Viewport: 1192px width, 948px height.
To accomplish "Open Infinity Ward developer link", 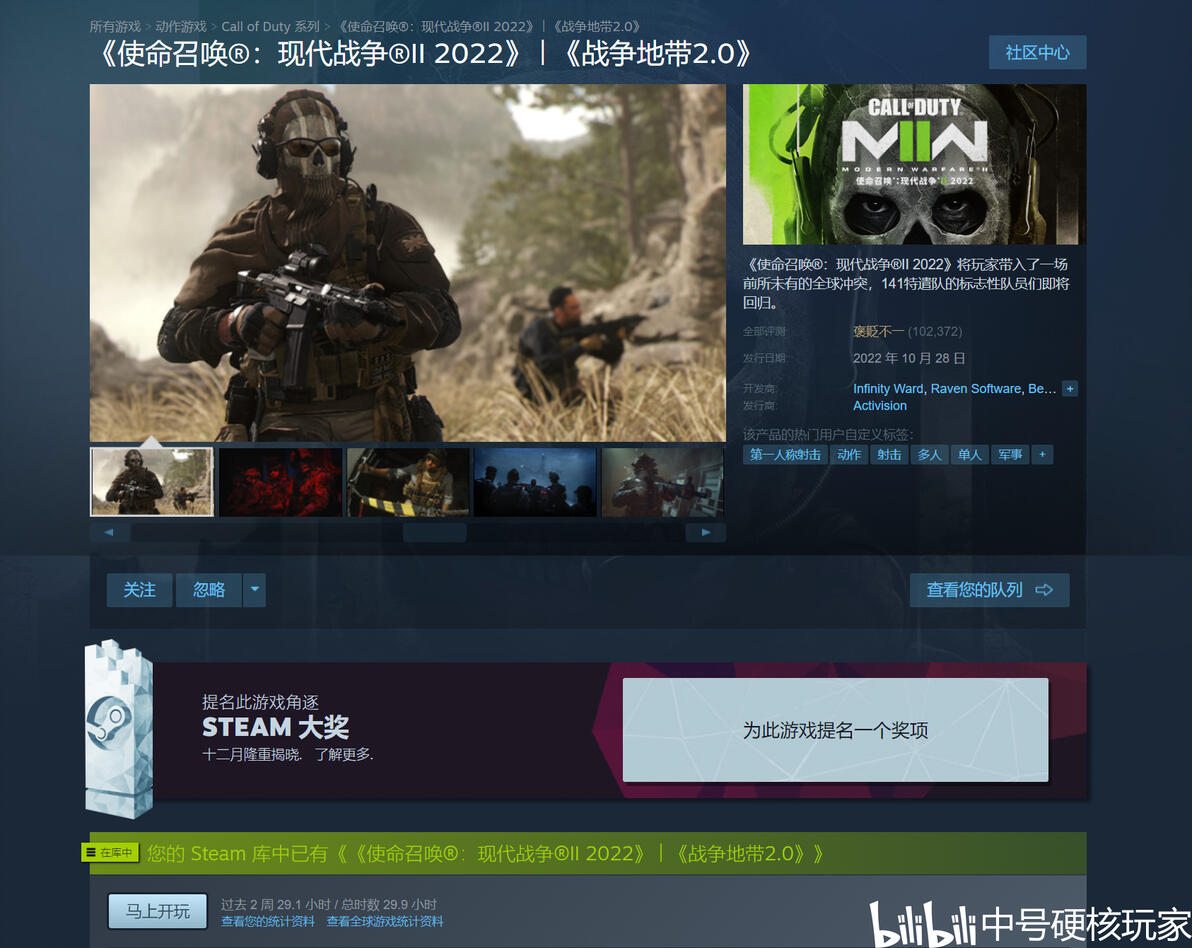I will pyautogui.click(x=888, y=388).
